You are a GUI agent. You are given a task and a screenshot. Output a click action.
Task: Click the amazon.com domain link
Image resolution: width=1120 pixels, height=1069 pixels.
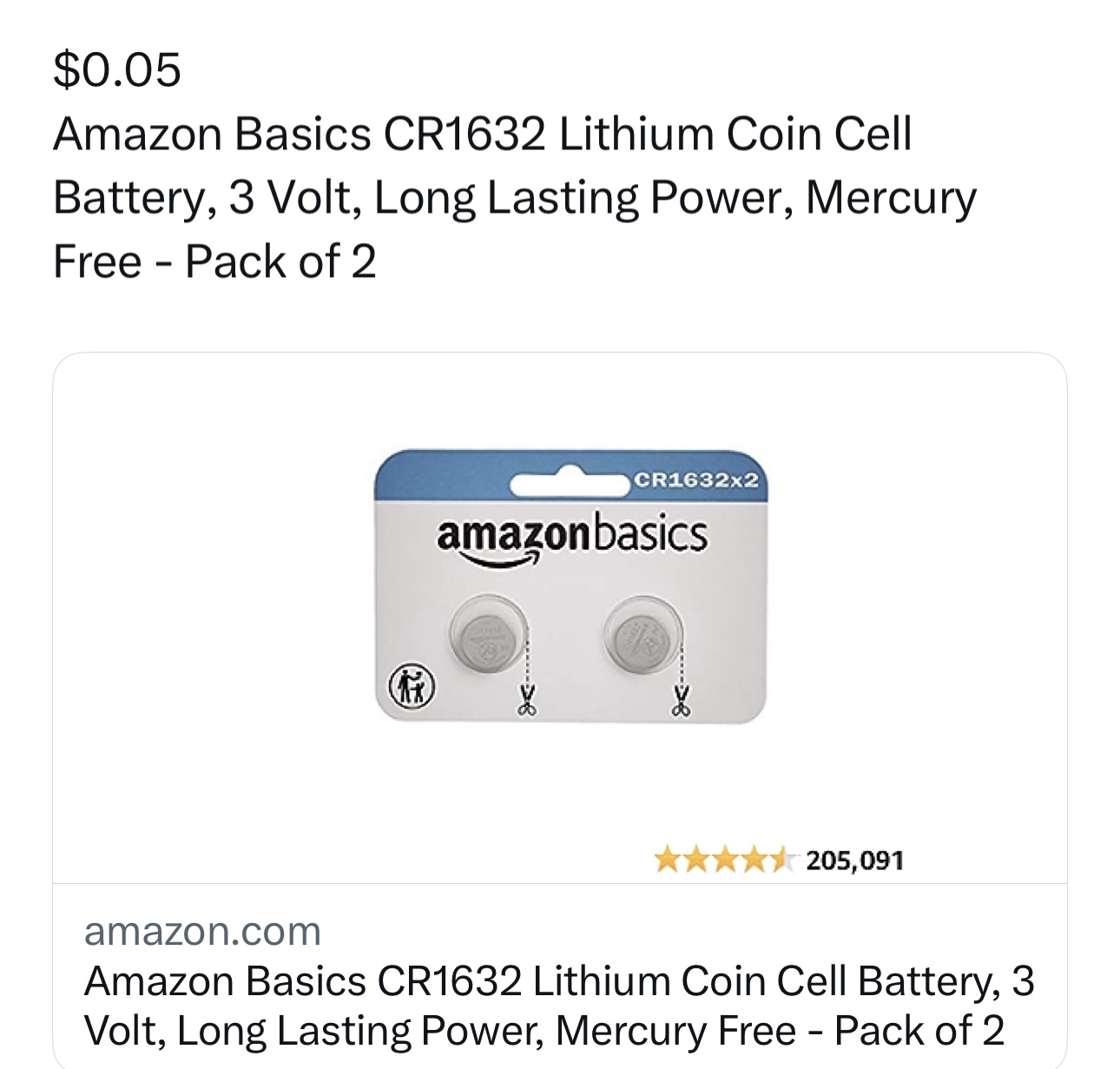pyautogui.click(x=202, y=931)
